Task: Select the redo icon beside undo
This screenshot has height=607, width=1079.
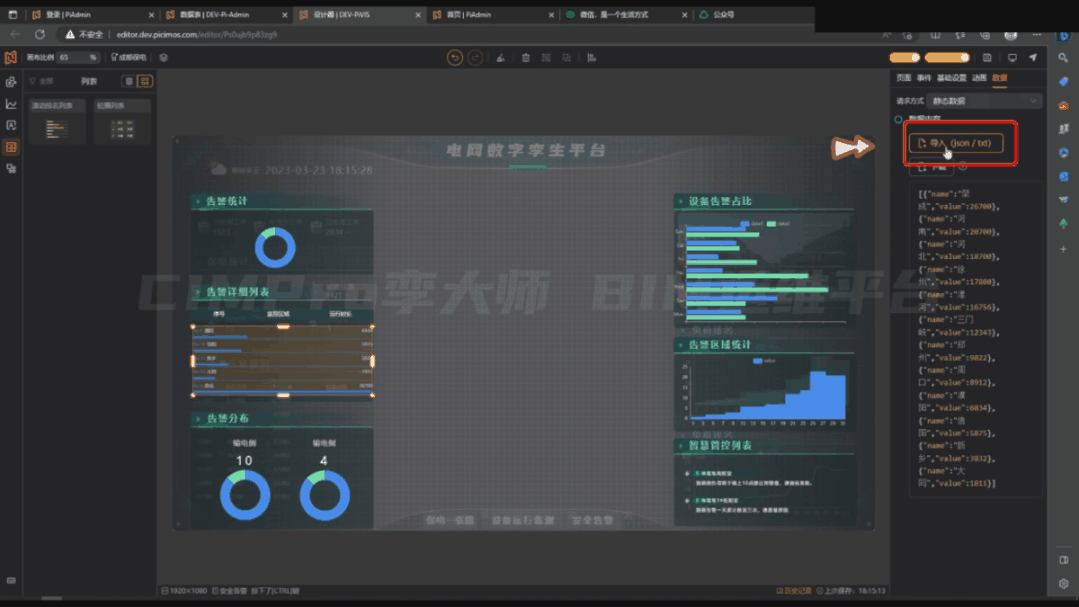Action: point(476,58)
